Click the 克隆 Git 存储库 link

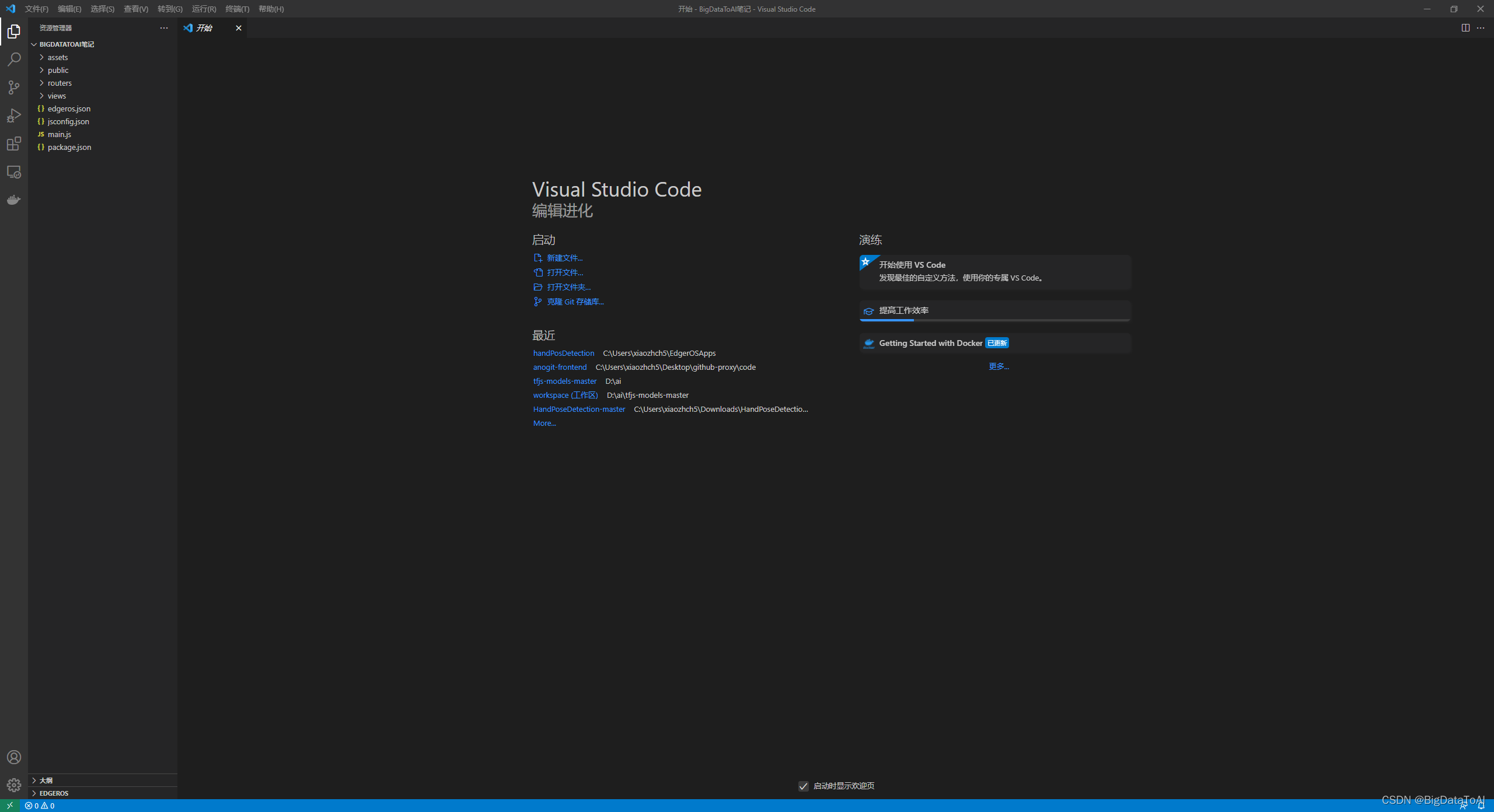[575, 302]
